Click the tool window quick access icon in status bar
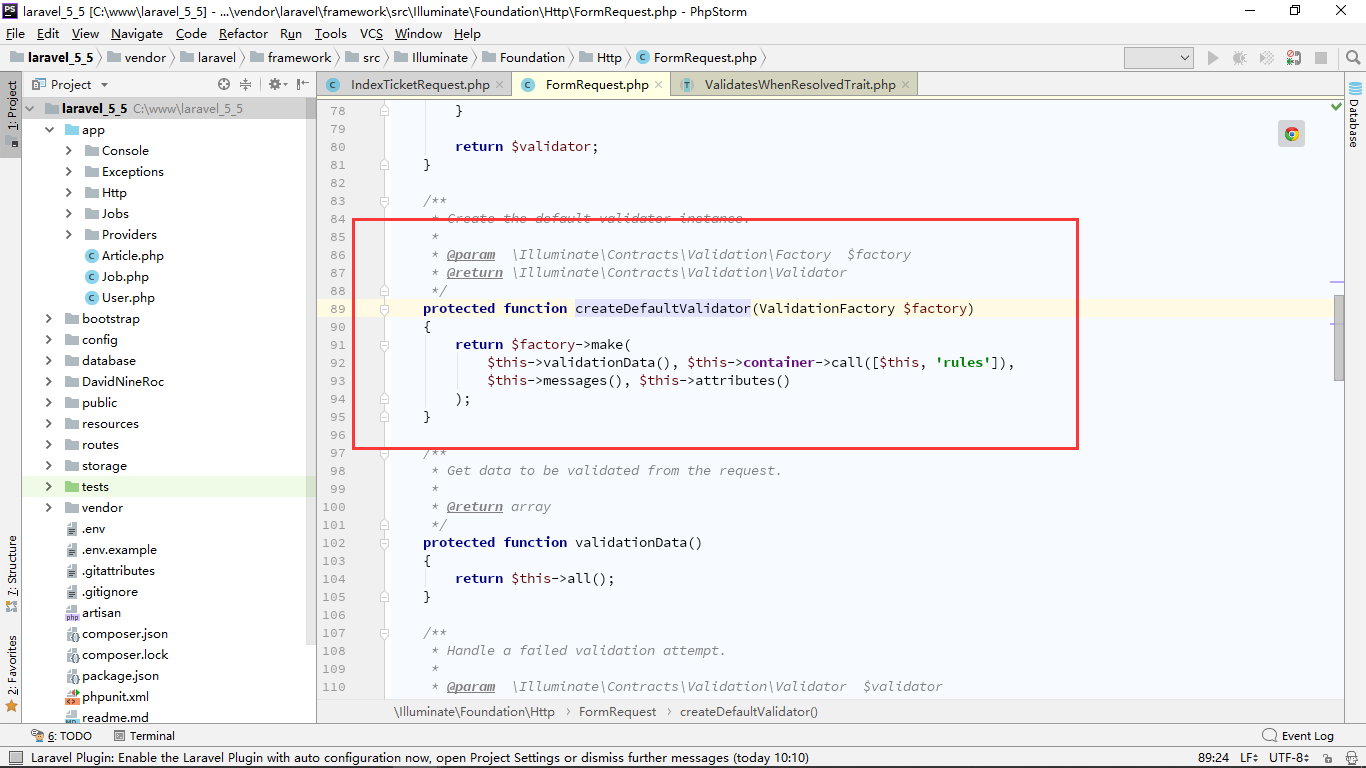Image resolution: width=1366 pixels, height=768 pixels. coord(15,758)
